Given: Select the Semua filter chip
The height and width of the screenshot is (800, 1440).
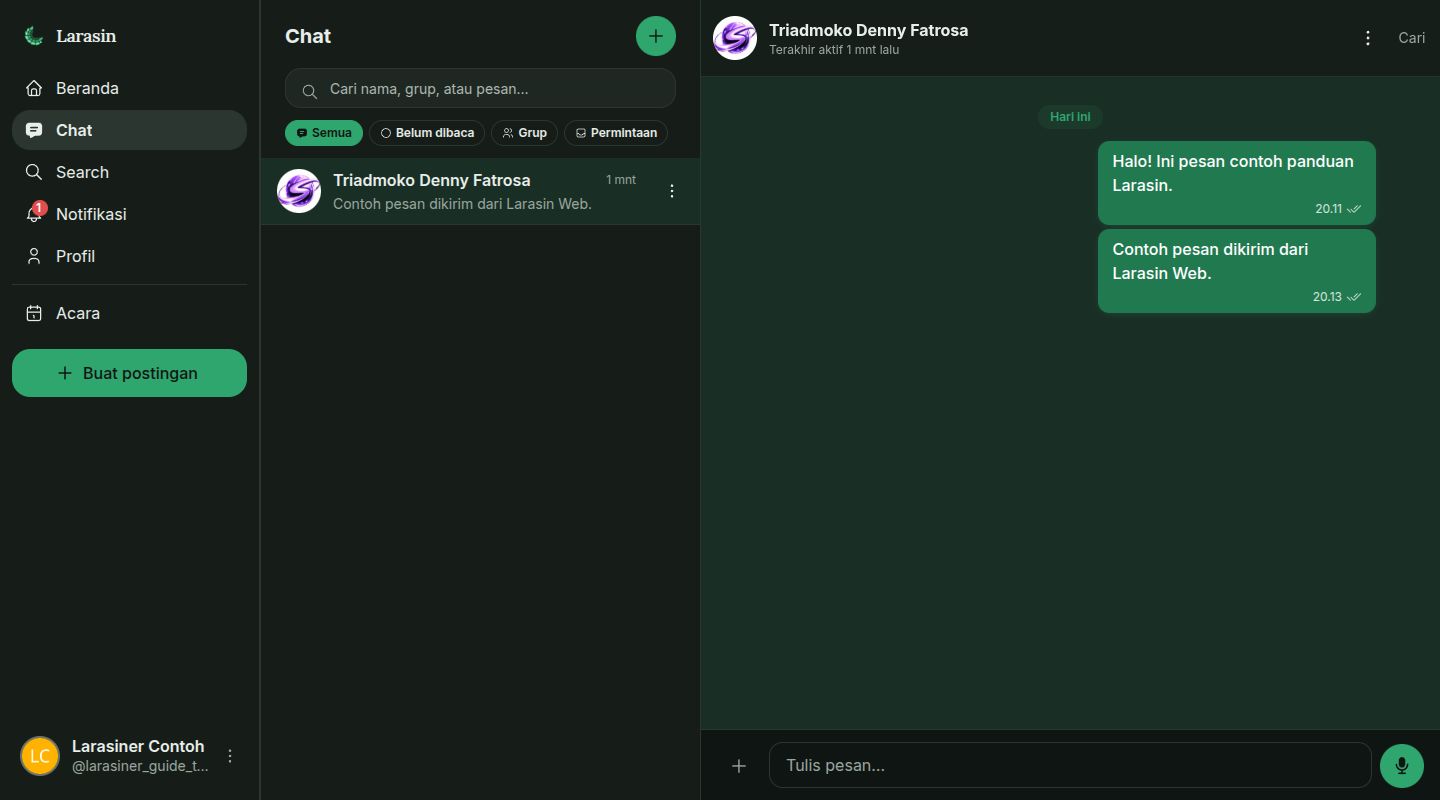Looking at the screenshot, I should (324, 133).
